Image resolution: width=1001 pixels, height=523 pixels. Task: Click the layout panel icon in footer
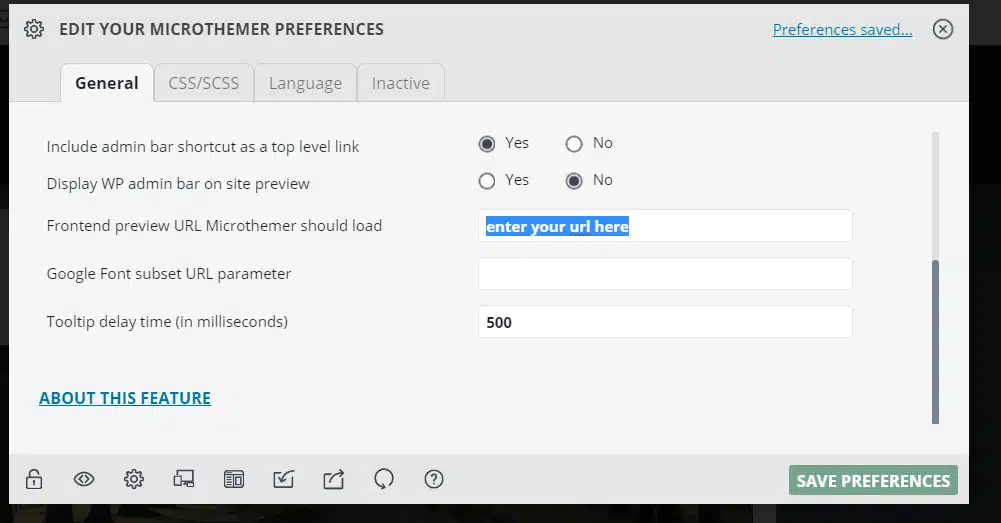[234, 480]
